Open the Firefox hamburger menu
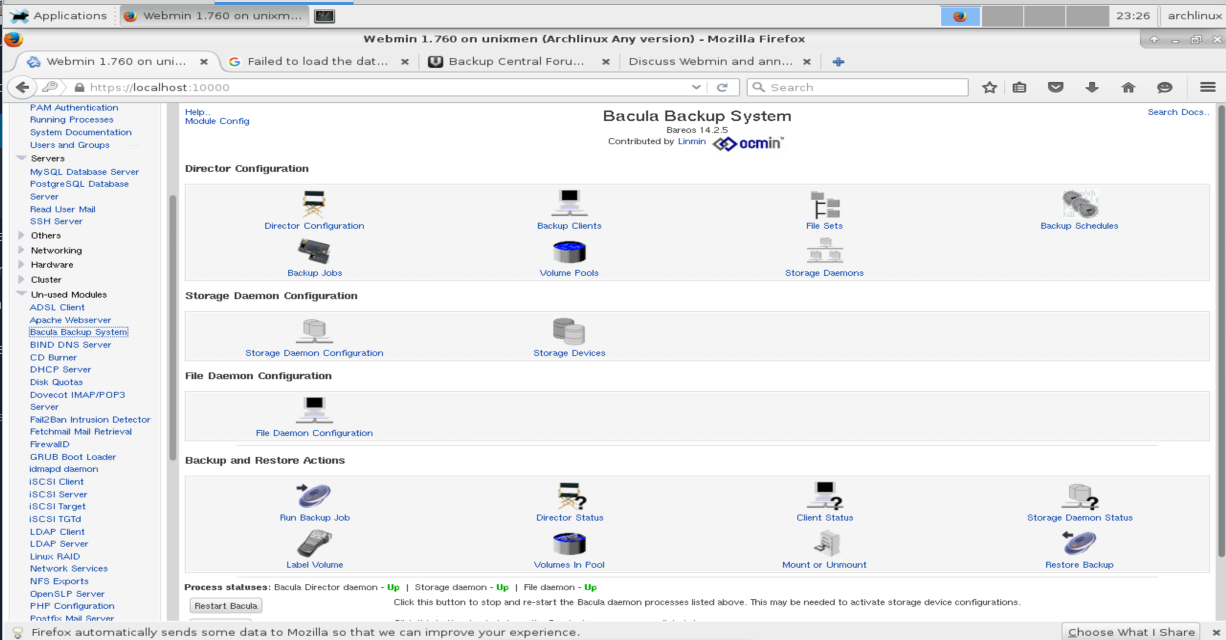1226x640 pixels. (1207, 87)
